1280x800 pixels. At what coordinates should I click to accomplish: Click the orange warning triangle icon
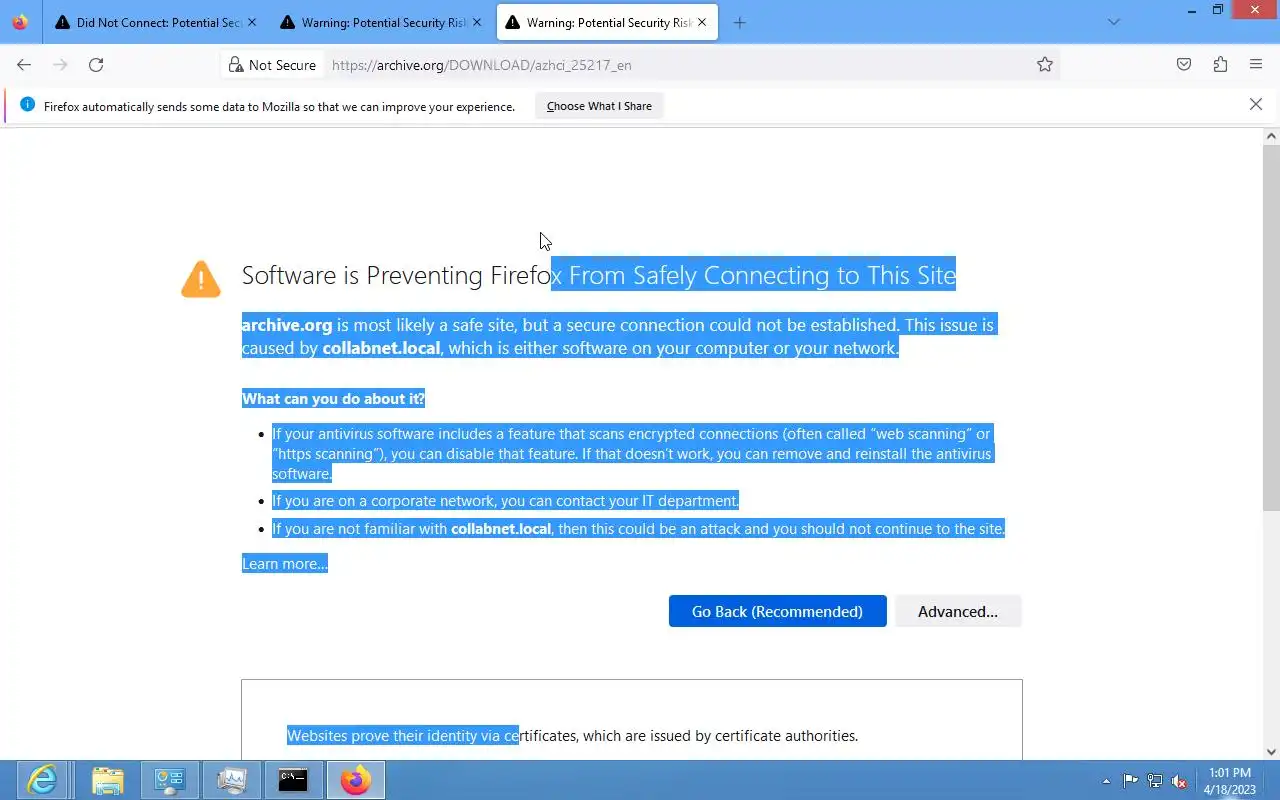click(201, 279)
